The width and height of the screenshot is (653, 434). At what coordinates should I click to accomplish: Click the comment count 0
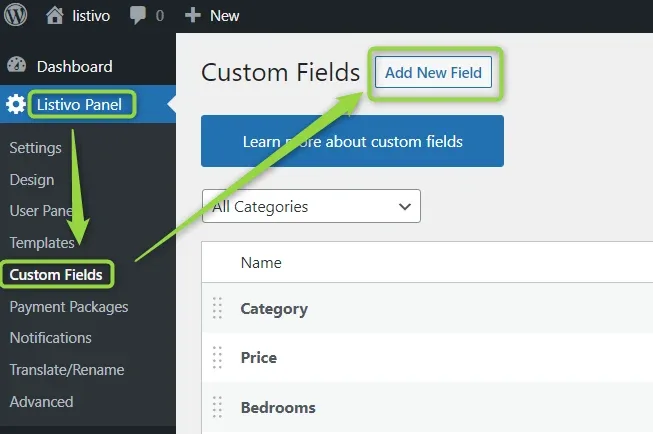(160, 16)
